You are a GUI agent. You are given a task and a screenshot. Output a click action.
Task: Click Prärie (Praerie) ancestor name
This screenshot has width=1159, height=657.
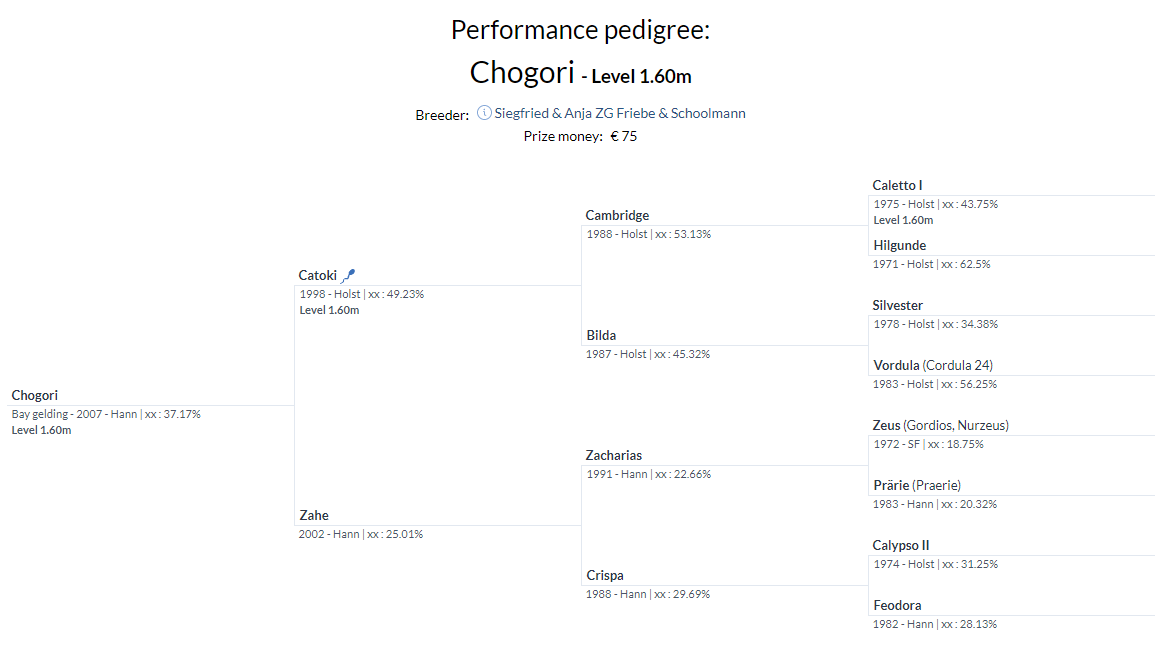point(916,486)
